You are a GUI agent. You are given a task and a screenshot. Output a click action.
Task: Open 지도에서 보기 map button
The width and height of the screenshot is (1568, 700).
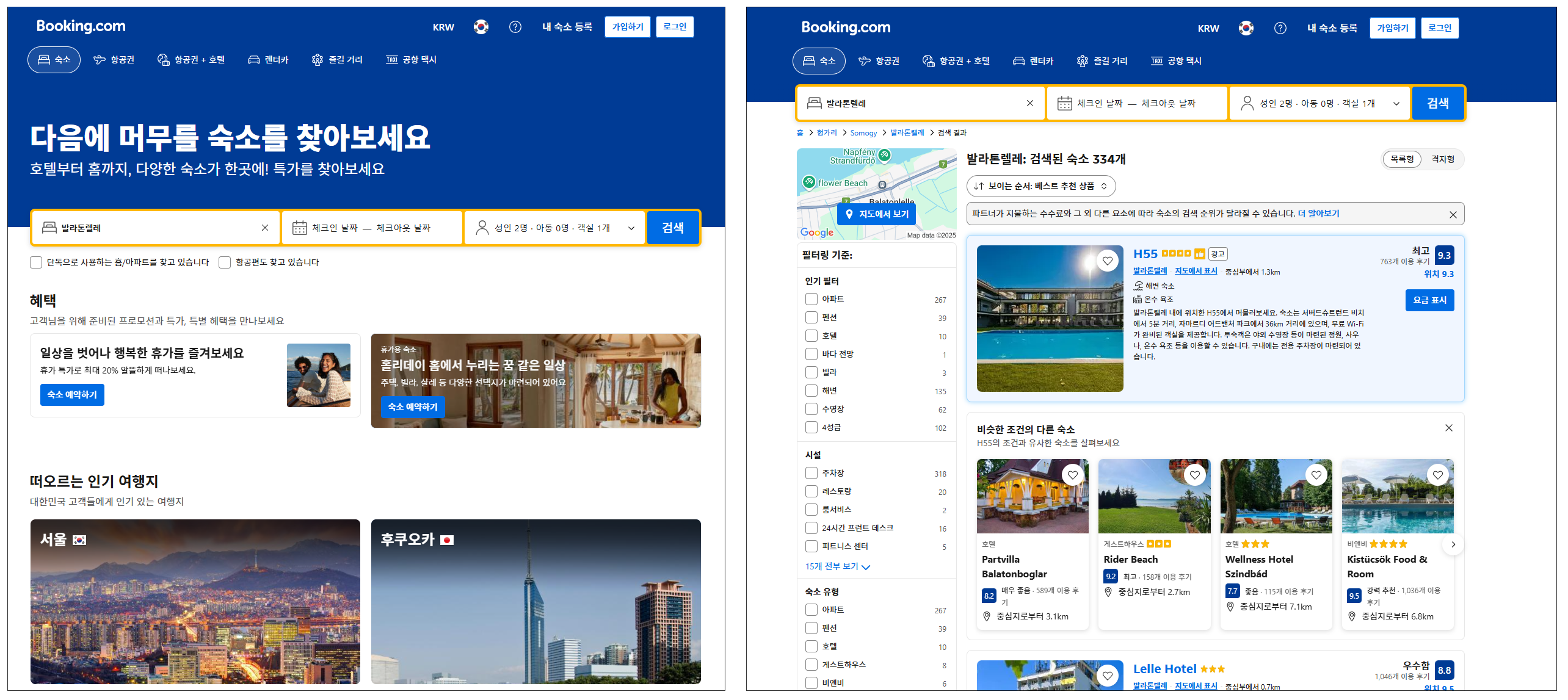click(876, 214)
